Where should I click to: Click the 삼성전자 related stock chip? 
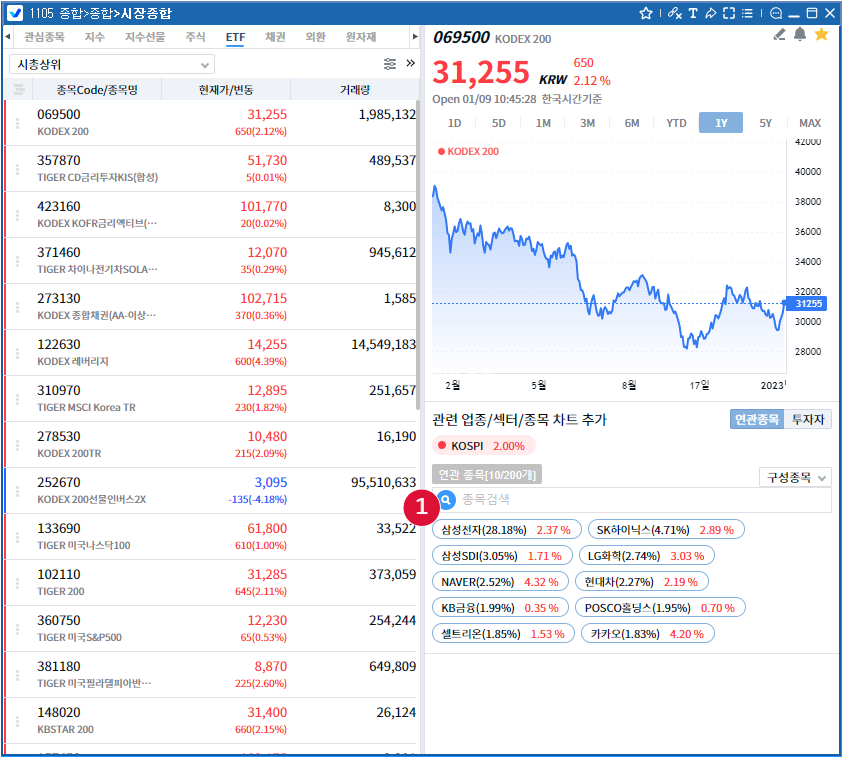tap(506, 529)
